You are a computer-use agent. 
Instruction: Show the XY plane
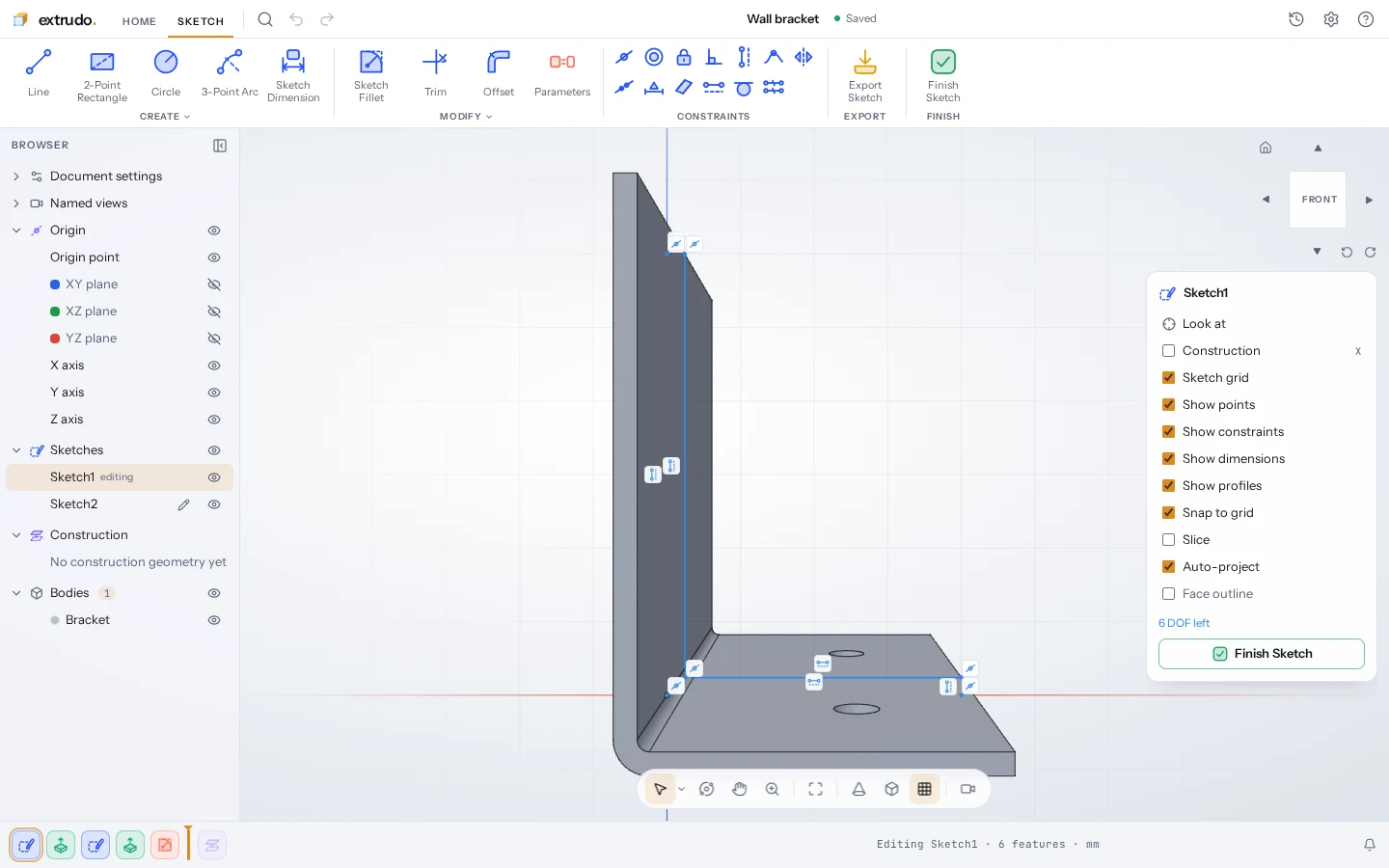(x=214, y=285)
